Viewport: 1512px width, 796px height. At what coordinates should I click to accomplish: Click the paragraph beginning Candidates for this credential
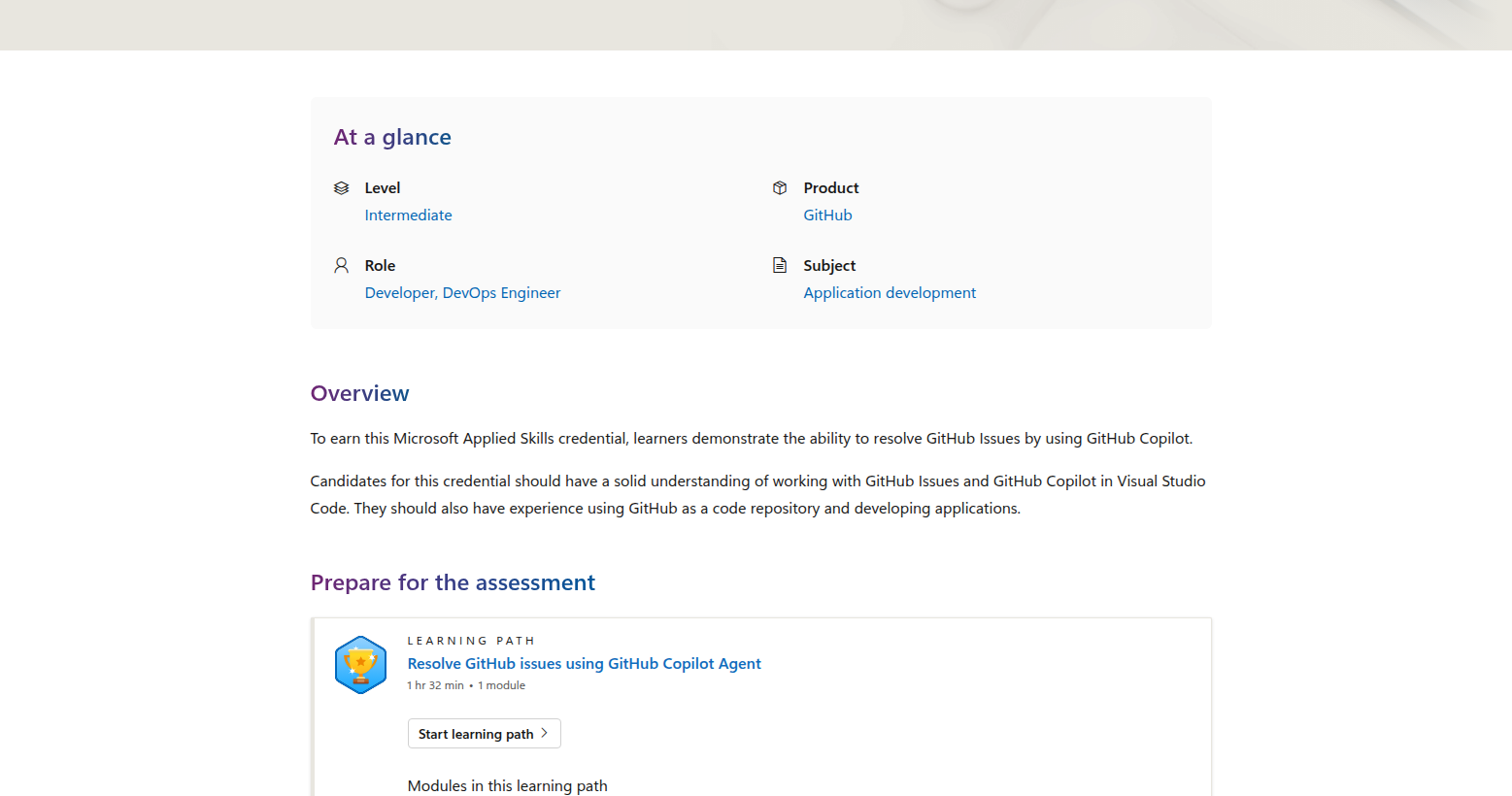(x=757, y=495)
